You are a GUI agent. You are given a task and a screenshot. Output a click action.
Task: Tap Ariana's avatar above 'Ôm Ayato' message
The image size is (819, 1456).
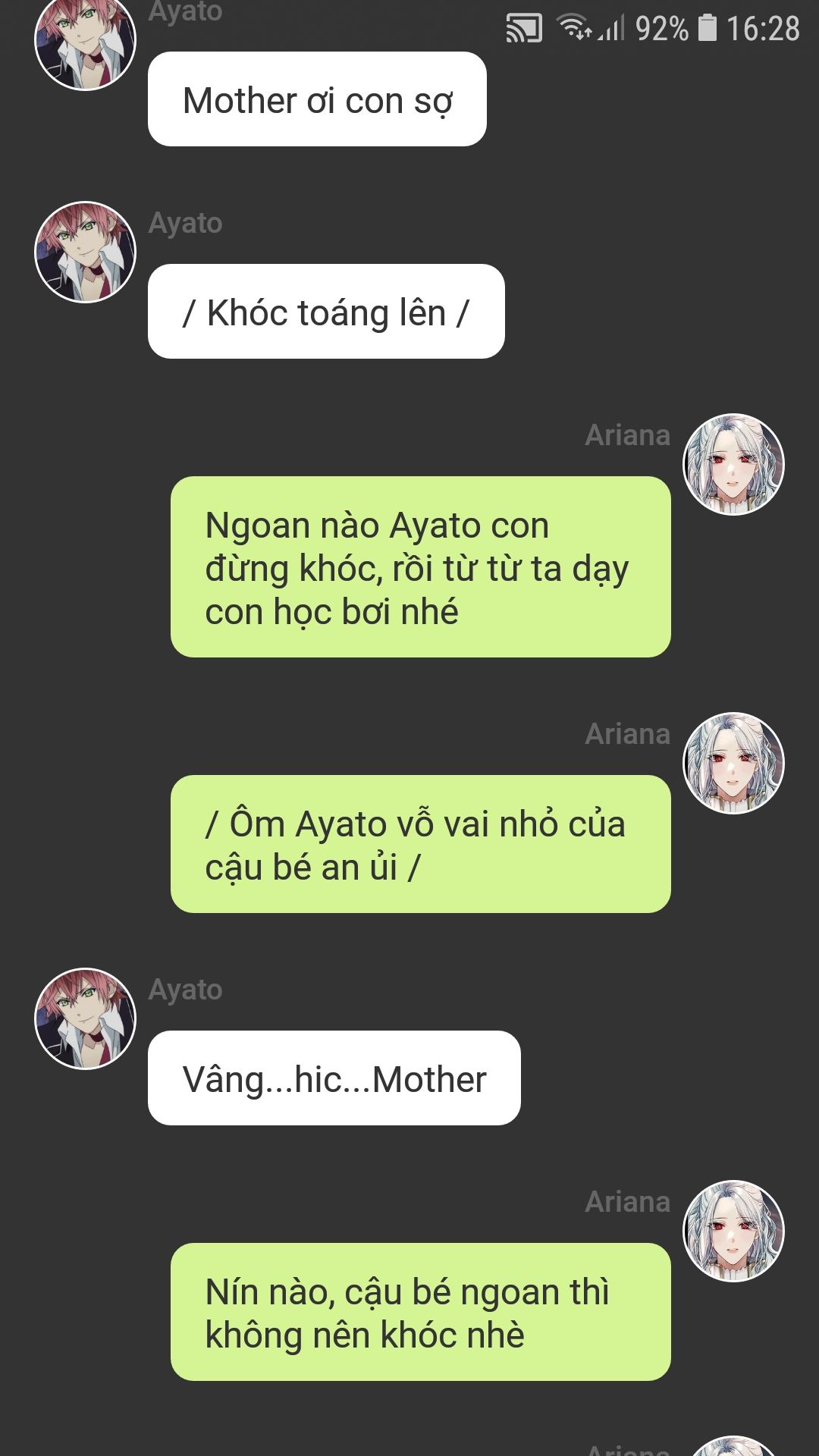coord(733,763)
